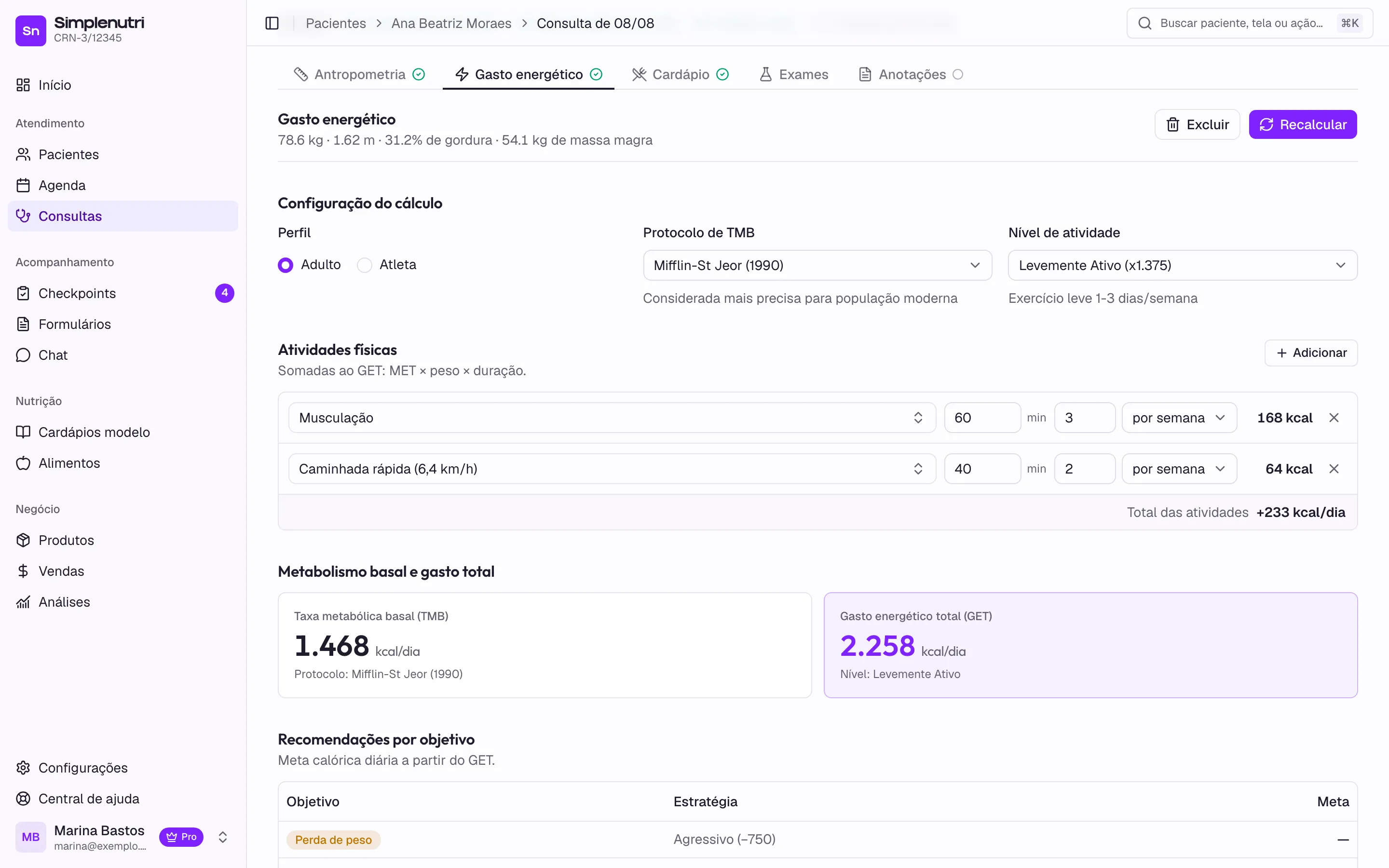Open Alimentos in sidebar
Viewport: 1389px width, 868px height.
(x=123, y=463)
